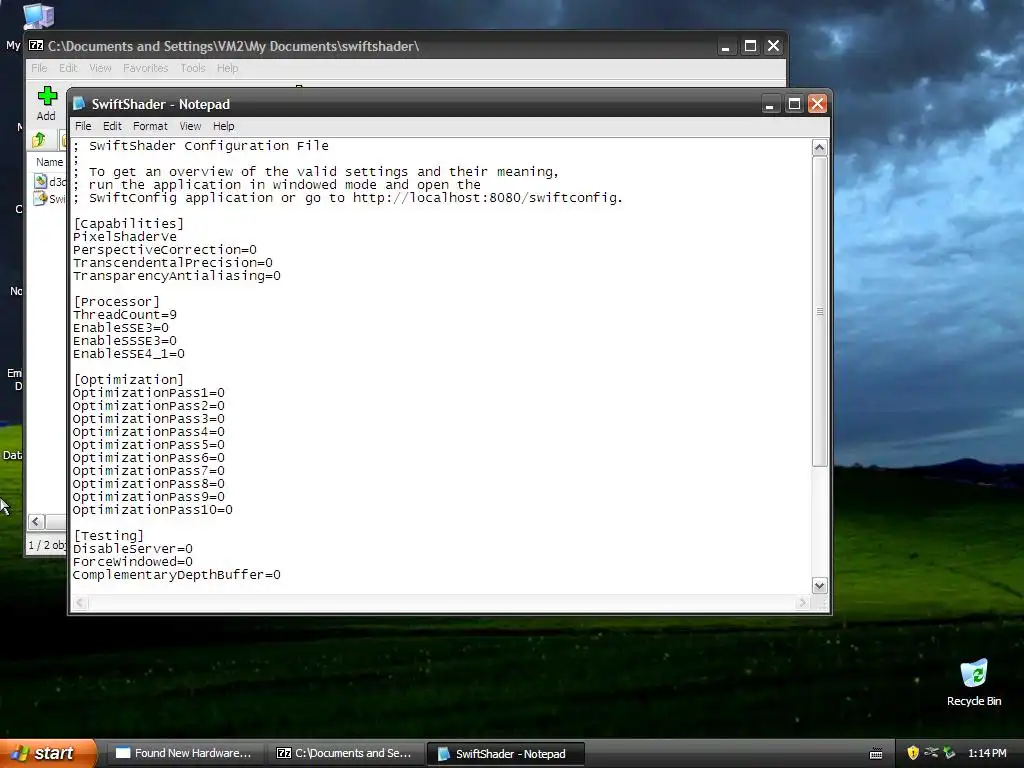Open Favorites menu in 7-Zip window
Image resolution: width=1024 pixels, height=768 pixels.
[146, 68]
